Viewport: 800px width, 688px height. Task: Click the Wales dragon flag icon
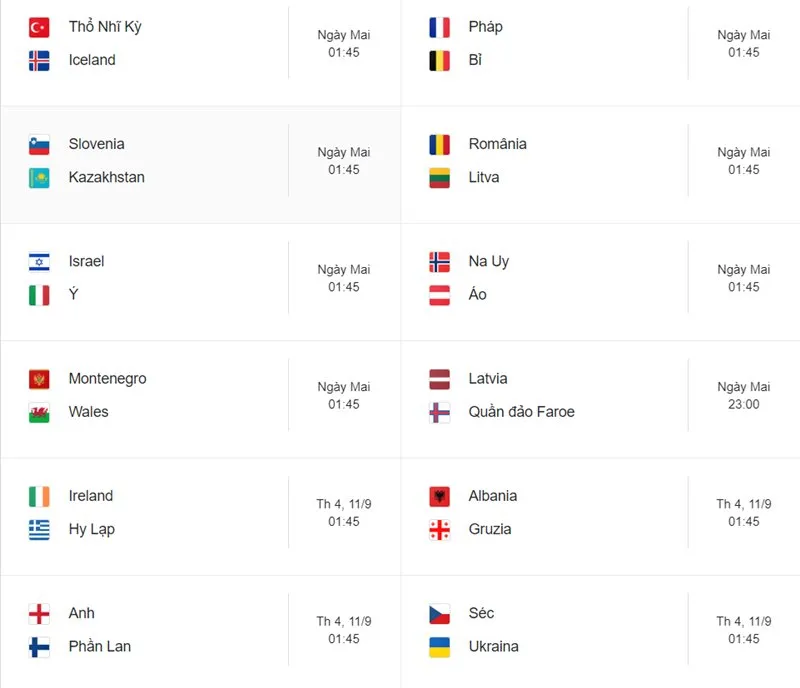click(39, 413)
